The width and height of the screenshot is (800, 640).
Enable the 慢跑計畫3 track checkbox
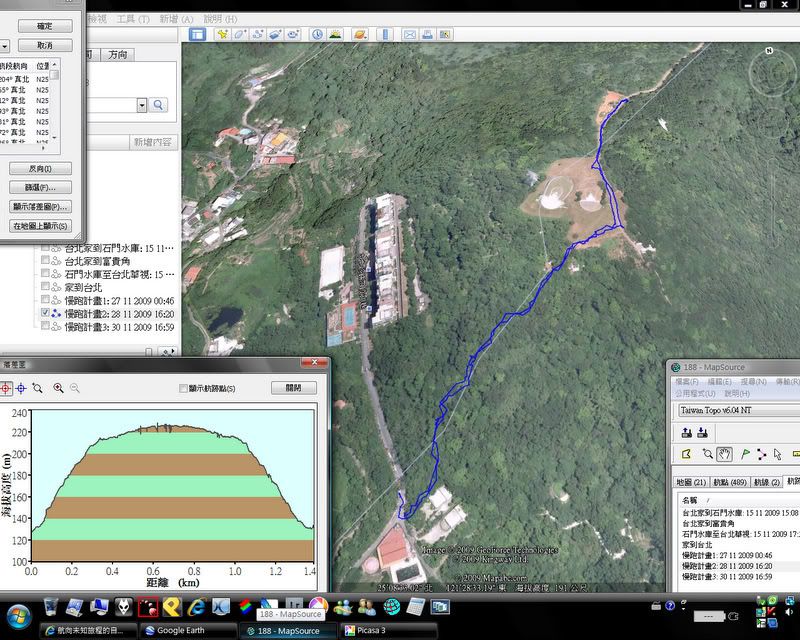44,327
